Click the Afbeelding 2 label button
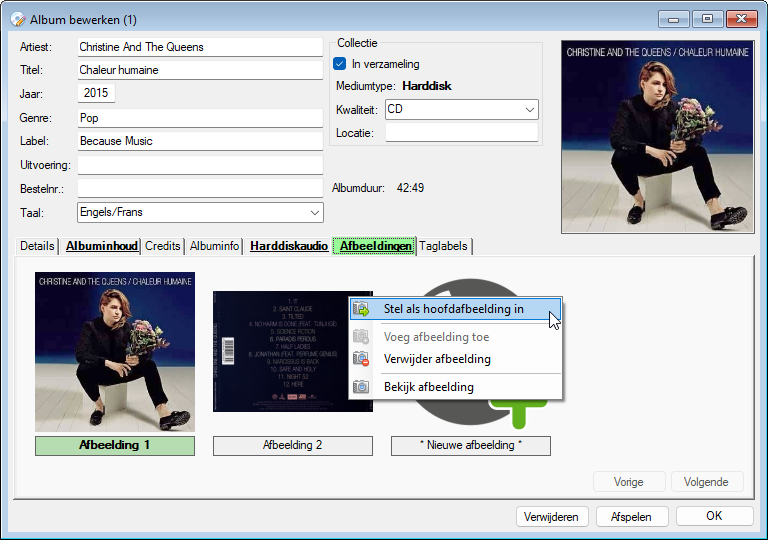 (292, 445)
